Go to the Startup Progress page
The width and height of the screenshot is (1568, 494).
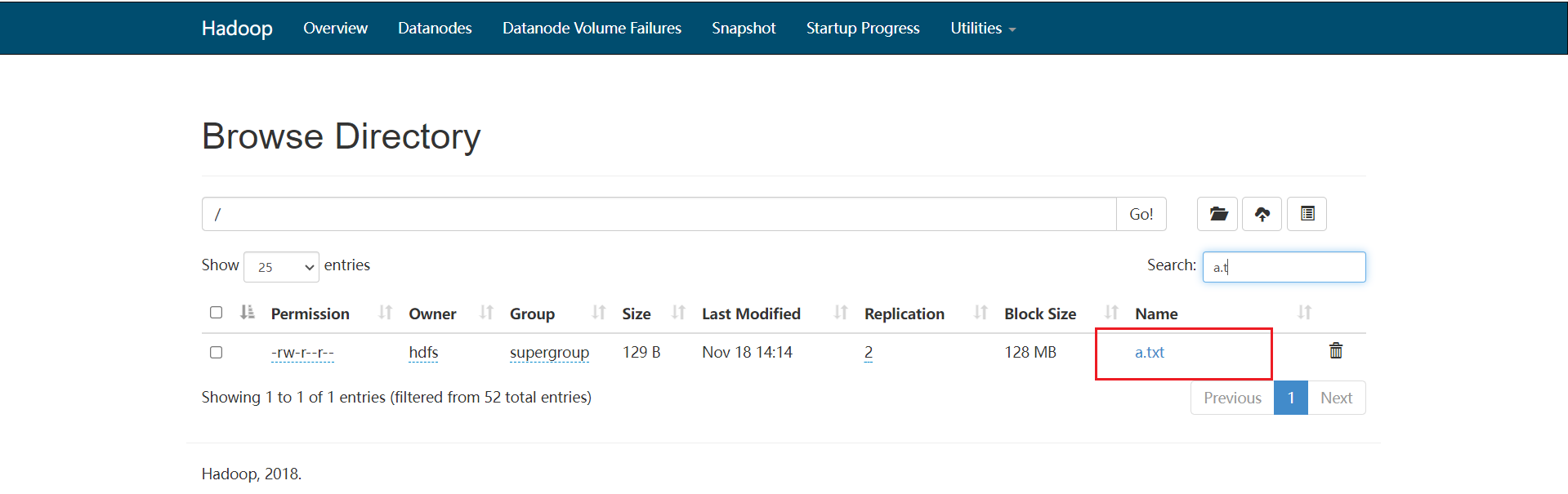click(x=863, y=29)
